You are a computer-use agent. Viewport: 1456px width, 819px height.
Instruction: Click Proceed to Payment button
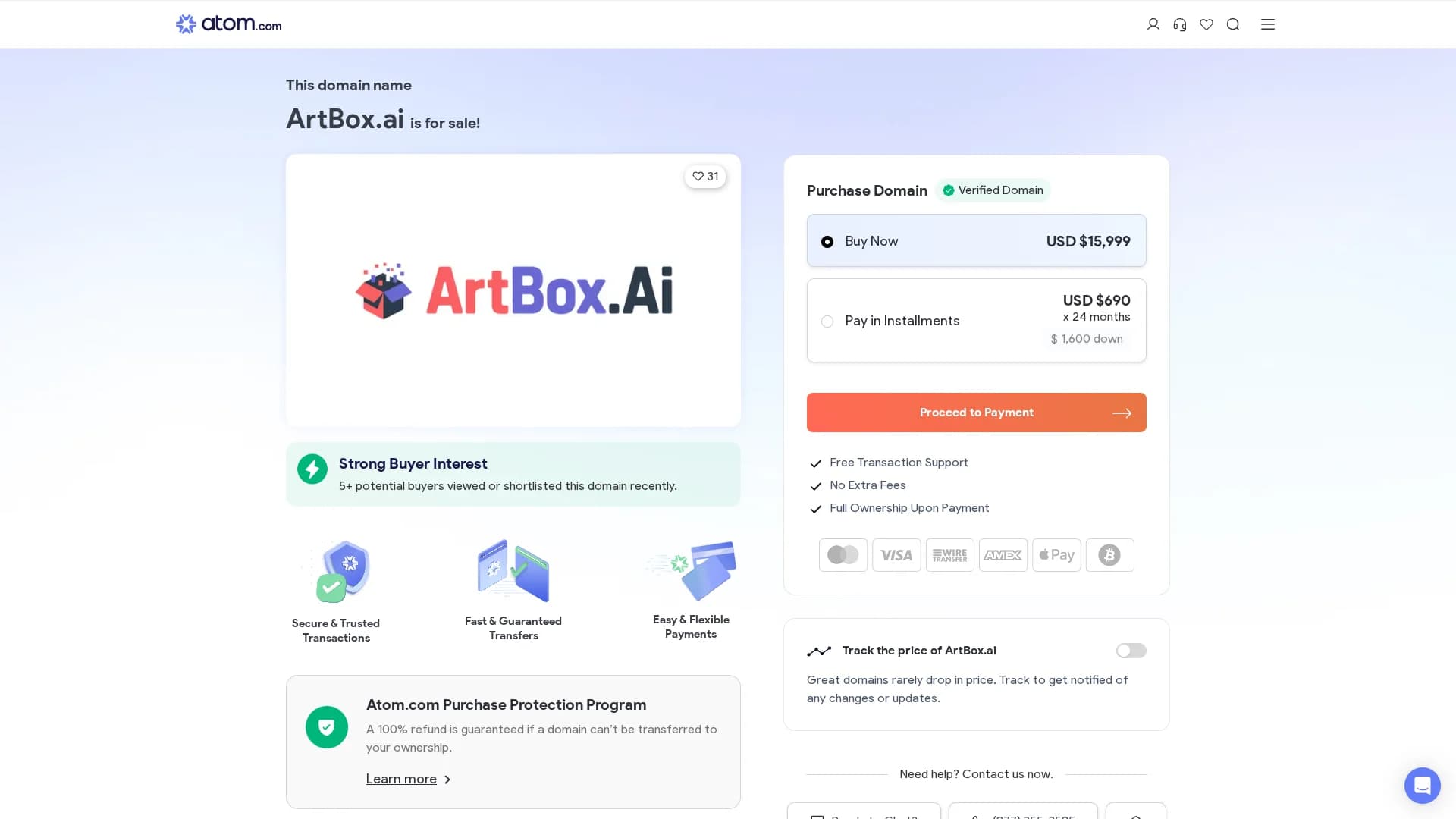tap(976, 413)
